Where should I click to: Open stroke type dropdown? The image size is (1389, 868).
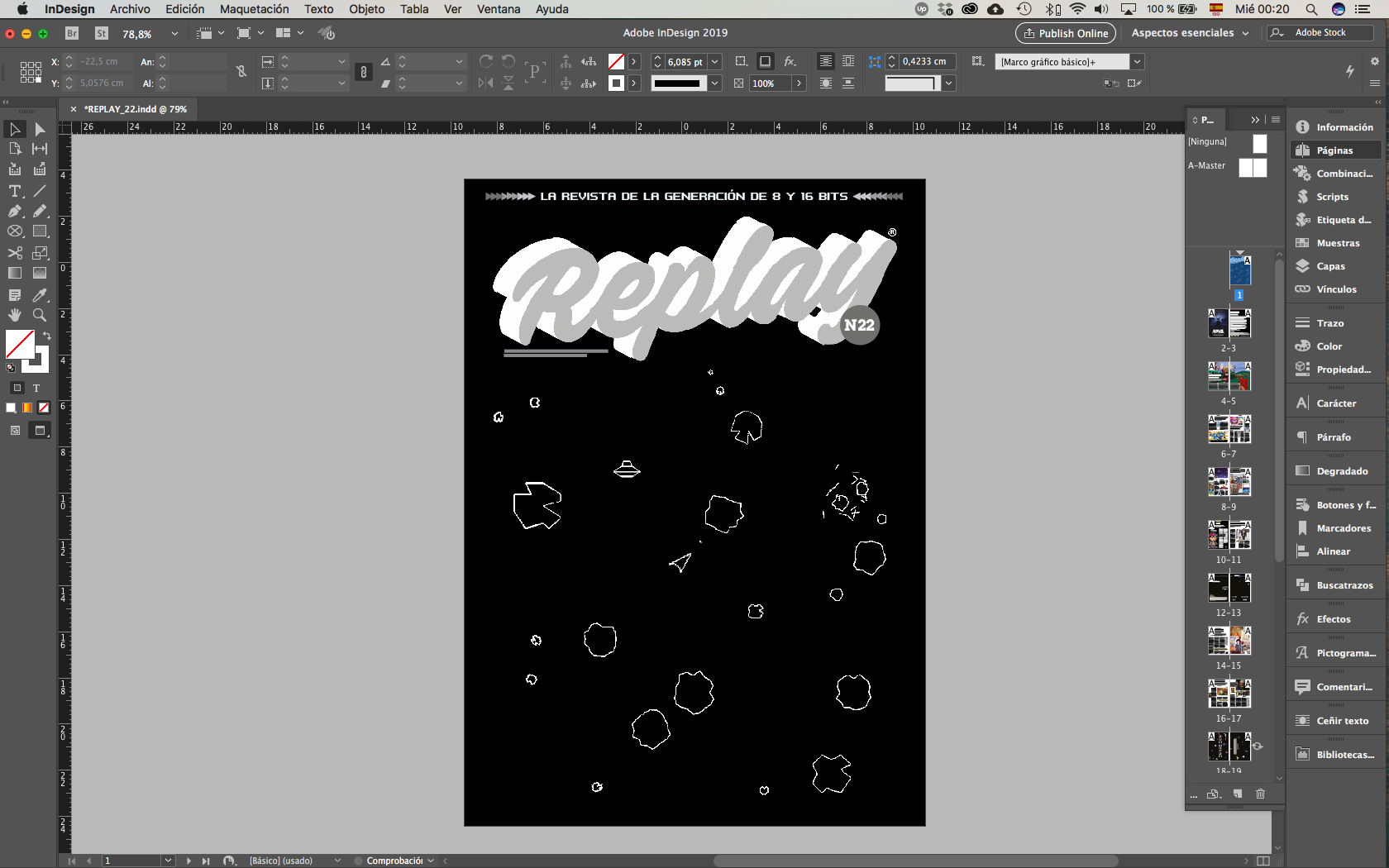(x=715, y=83)
